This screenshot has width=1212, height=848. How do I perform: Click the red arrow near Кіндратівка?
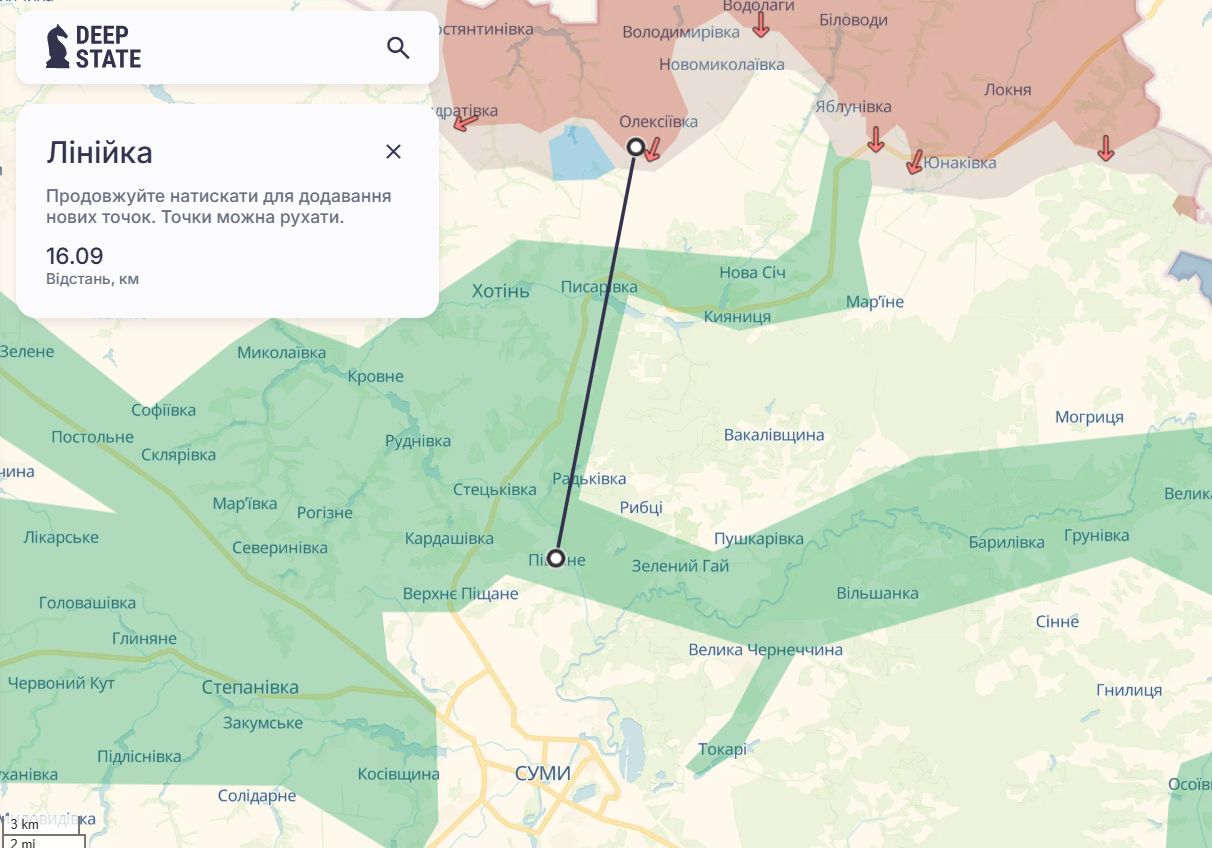465,122
